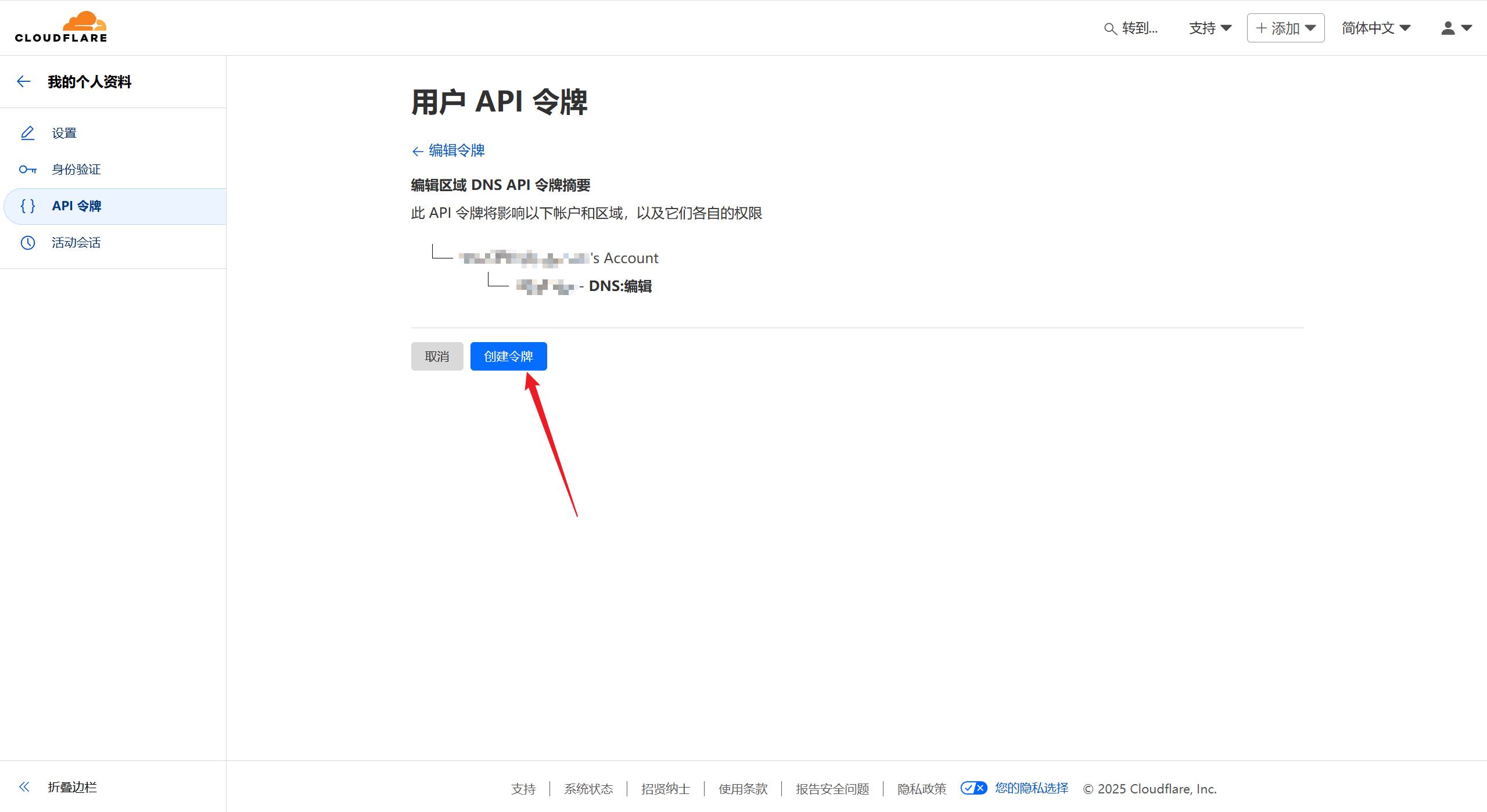
Task: Click the key icon for 身份验证
Action: pyautogui.click(x=27, y=170)
